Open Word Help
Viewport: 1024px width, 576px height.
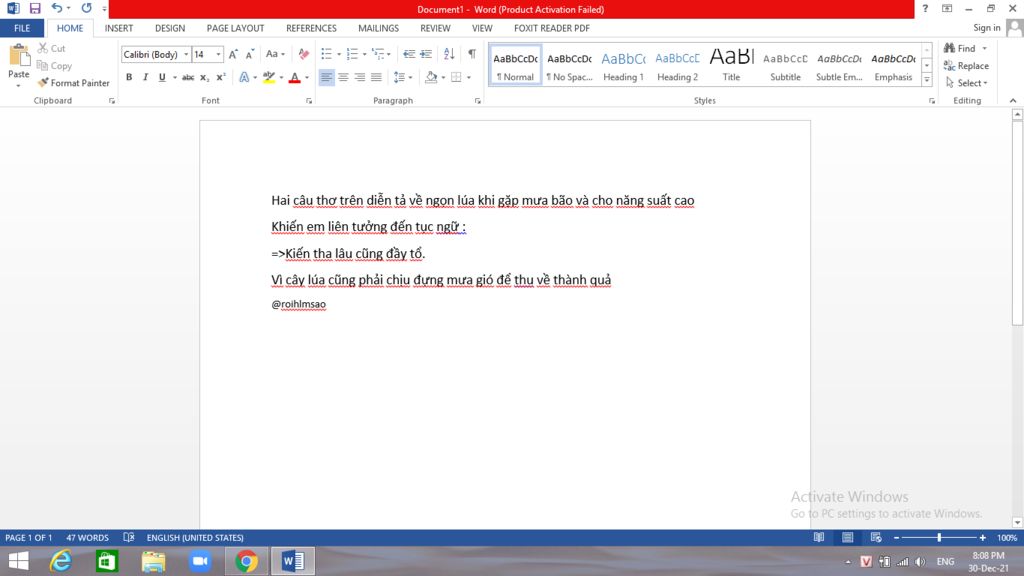pyautogui.click(x=925, y=8)
